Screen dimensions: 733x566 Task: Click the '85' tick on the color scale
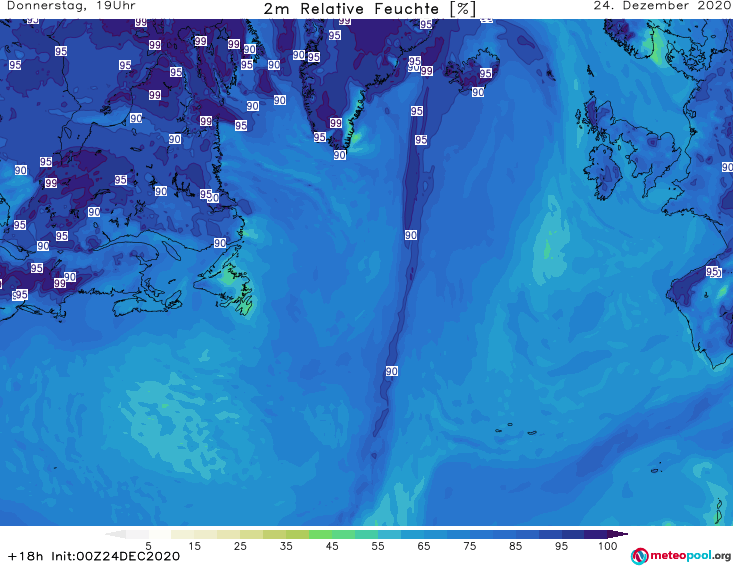(x=516, y=546)
